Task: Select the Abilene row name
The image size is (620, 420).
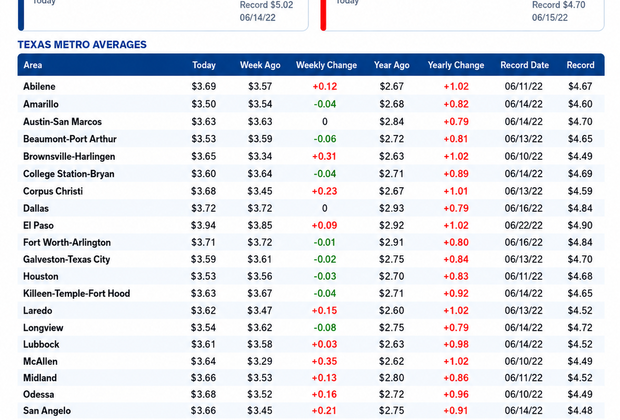Action: point(39,87)
